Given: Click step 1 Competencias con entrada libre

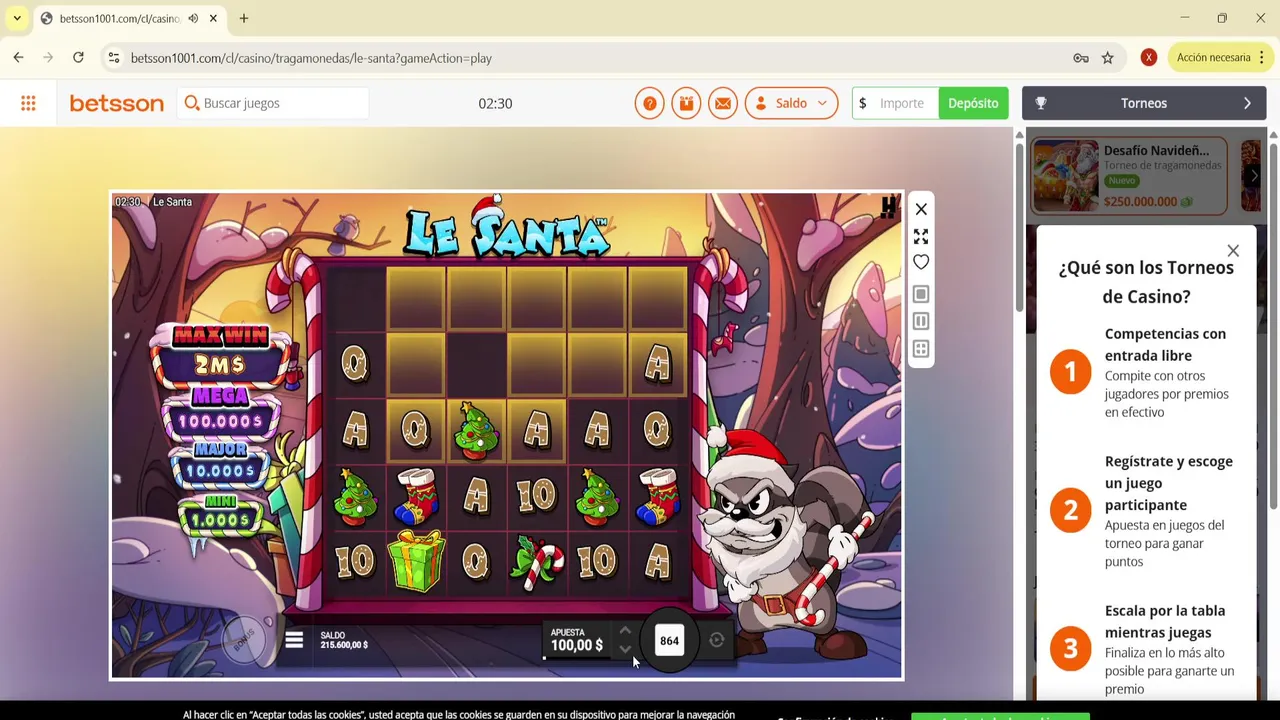Looking at the screenshot, I should (x=1146, y=372).
